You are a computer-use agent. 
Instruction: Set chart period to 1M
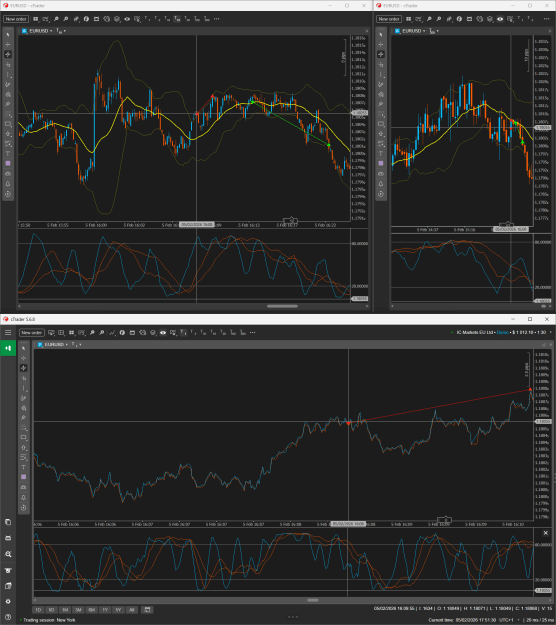coord(65,610)
